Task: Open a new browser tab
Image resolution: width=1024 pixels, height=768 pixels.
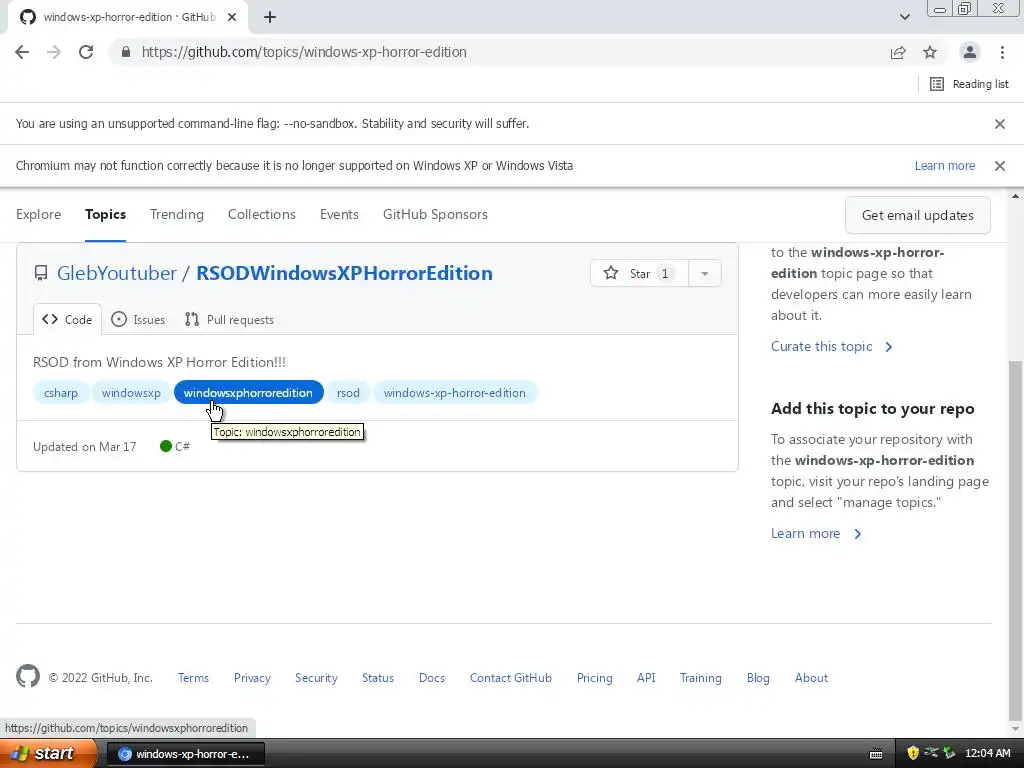Action: point(270,18)
